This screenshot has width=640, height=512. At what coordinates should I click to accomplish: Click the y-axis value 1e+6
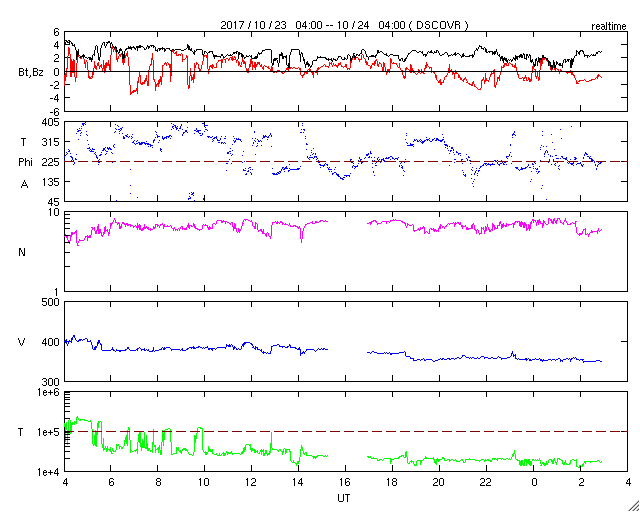[x=48, y=392]
